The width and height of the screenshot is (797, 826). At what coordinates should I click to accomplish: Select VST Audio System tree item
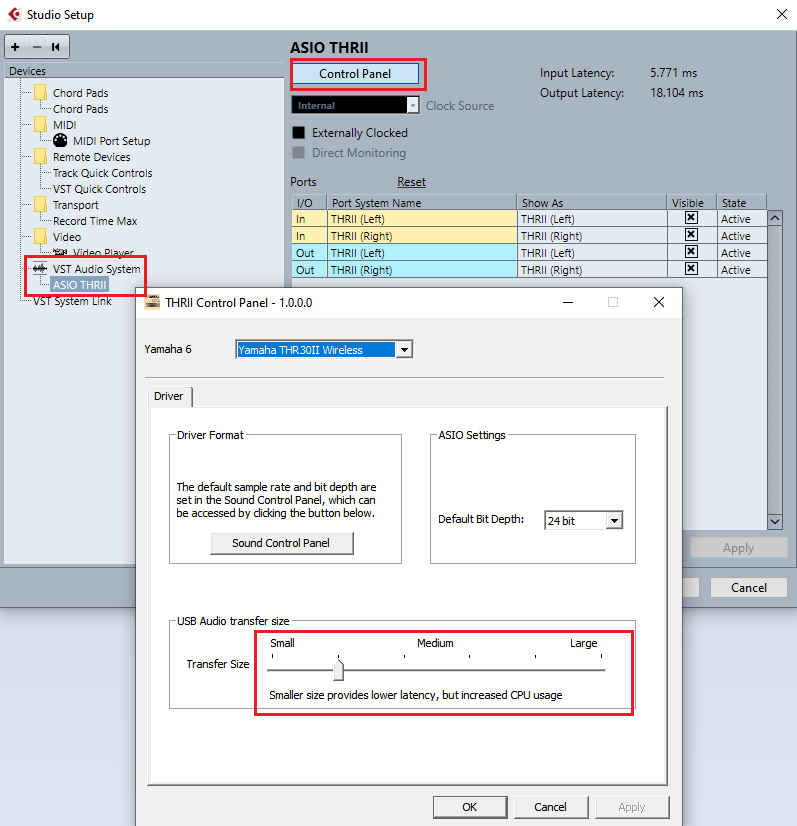coord(96,269)
